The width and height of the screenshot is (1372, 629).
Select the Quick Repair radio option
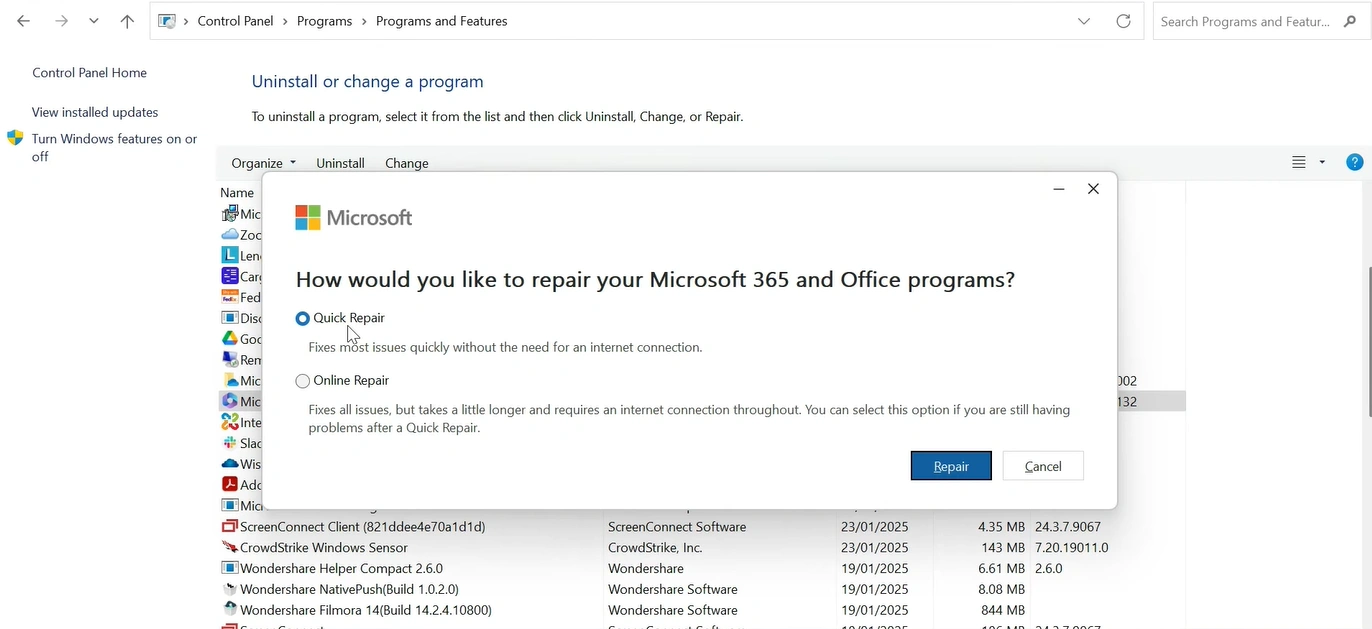click(x=303, y=318)
